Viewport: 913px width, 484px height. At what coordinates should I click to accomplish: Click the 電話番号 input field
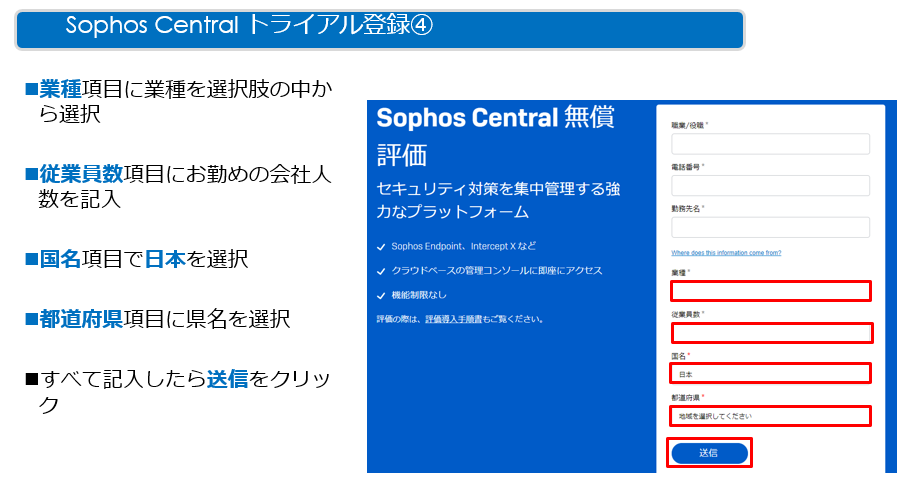(x=770, y=185)
